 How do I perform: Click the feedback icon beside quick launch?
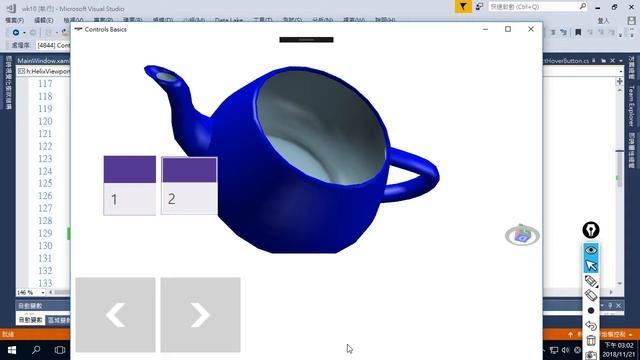(480, 7)
